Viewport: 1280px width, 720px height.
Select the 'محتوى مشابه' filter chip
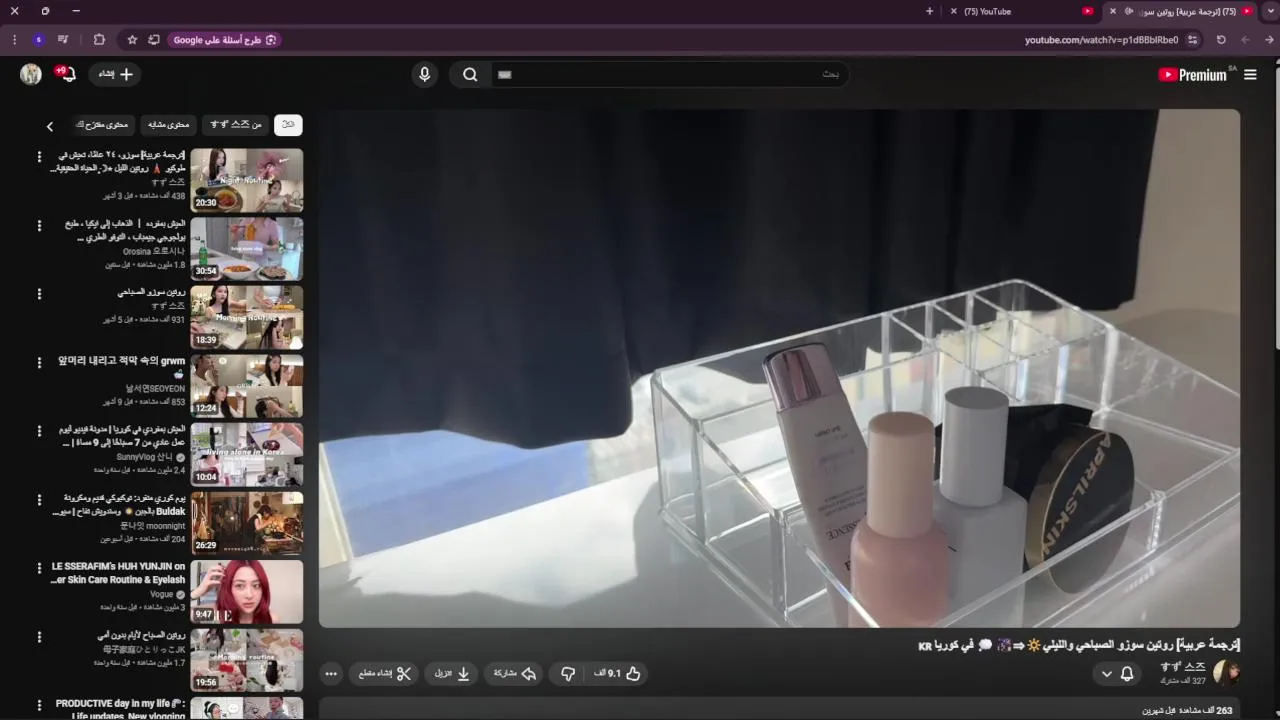[x=169, y=125]
